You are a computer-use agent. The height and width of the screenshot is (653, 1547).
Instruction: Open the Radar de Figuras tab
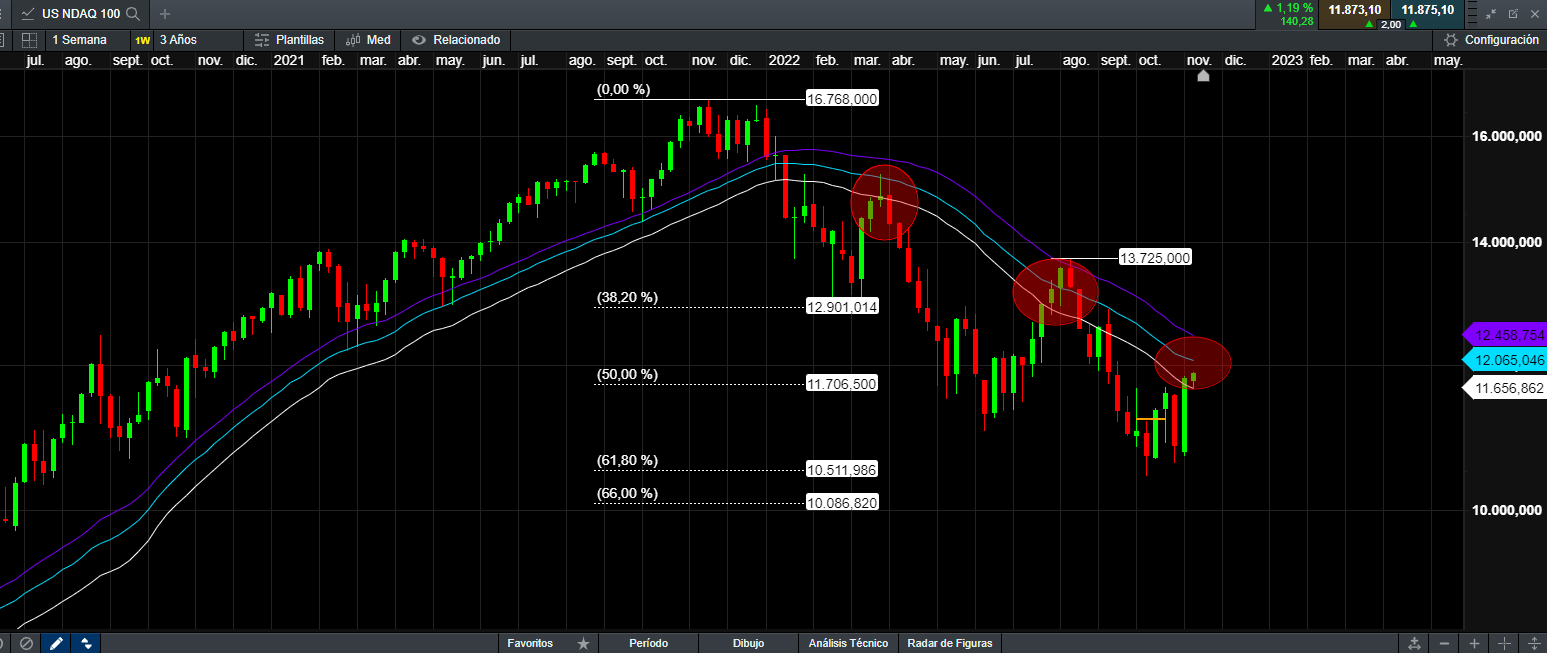(950, 643)
